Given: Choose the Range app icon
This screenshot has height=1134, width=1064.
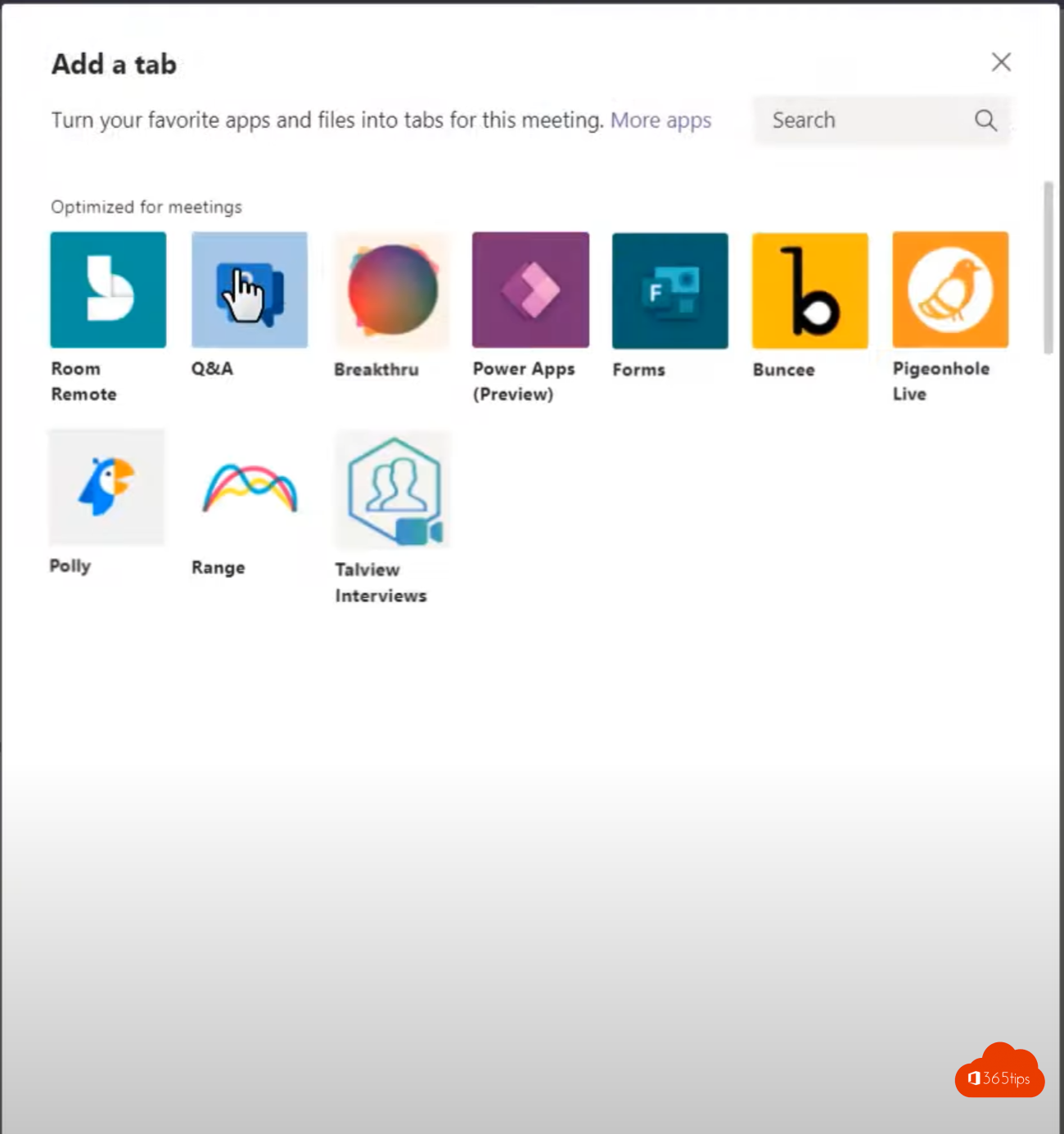Looking at the screenshot, I should tap(250, 488).
